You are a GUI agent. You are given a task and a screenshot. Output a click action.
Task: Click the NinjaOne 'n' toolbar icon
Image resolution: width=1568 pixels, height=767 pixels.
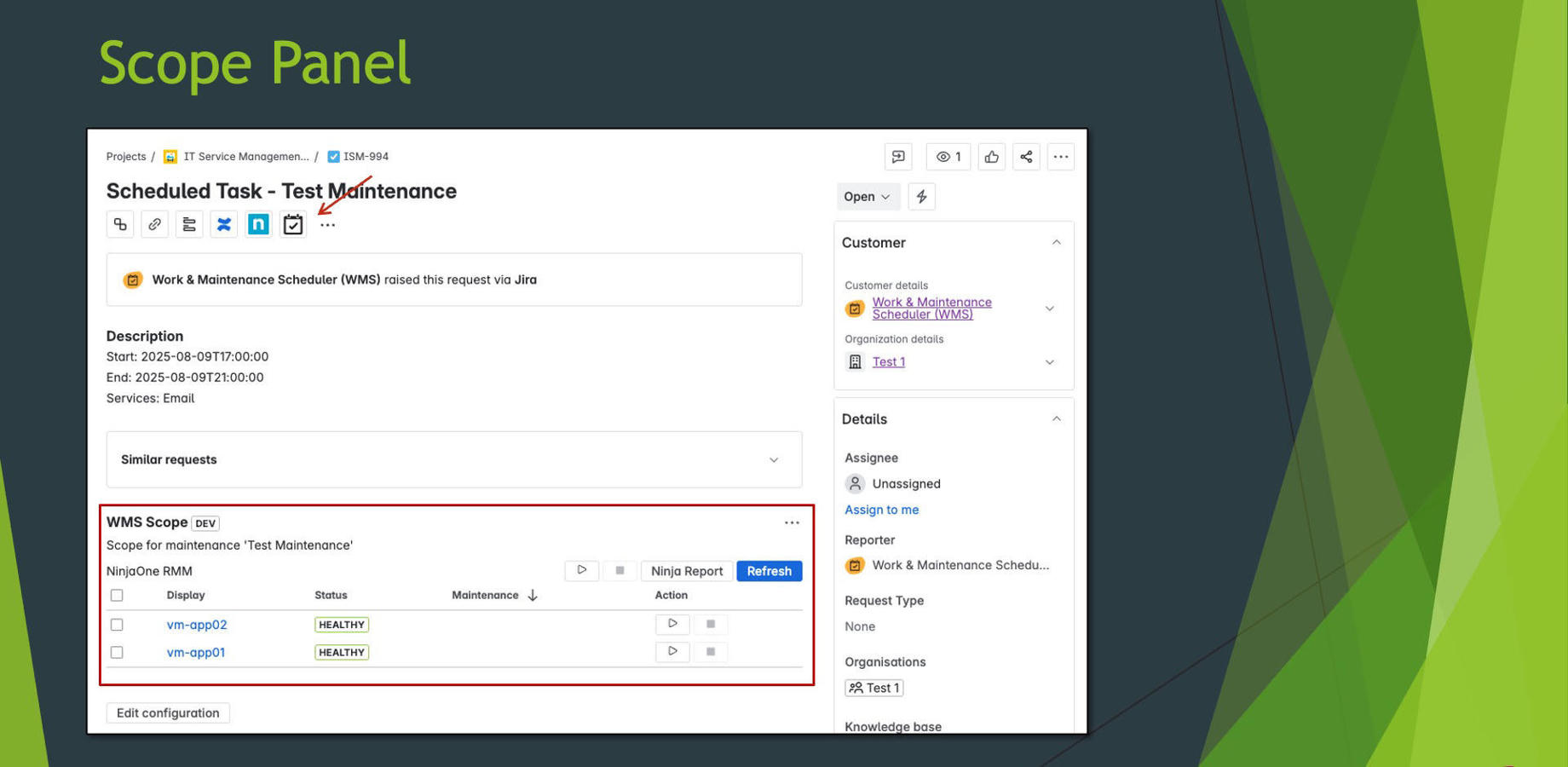(x=258, y=224)
